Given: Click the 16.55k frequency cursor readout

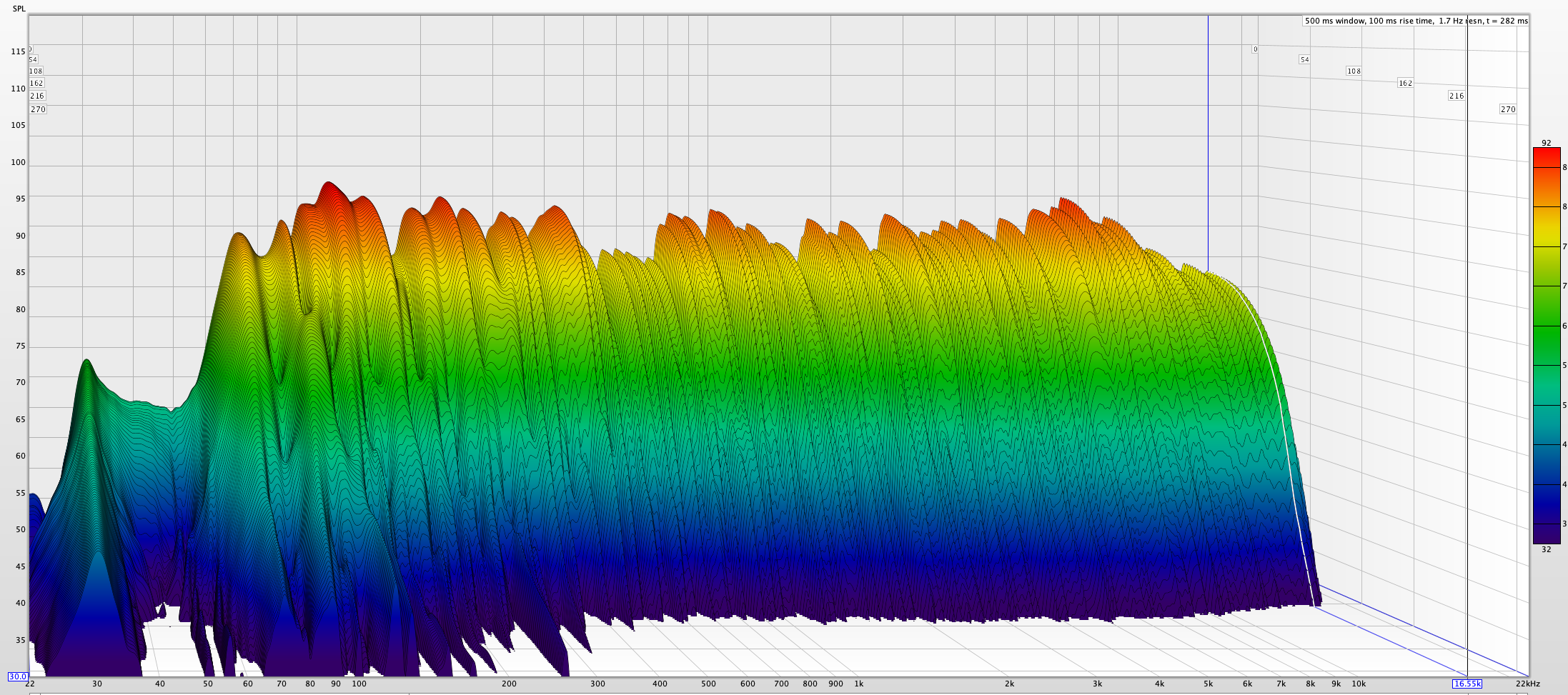Looking at the screenshot, I should click(1467, 684).
